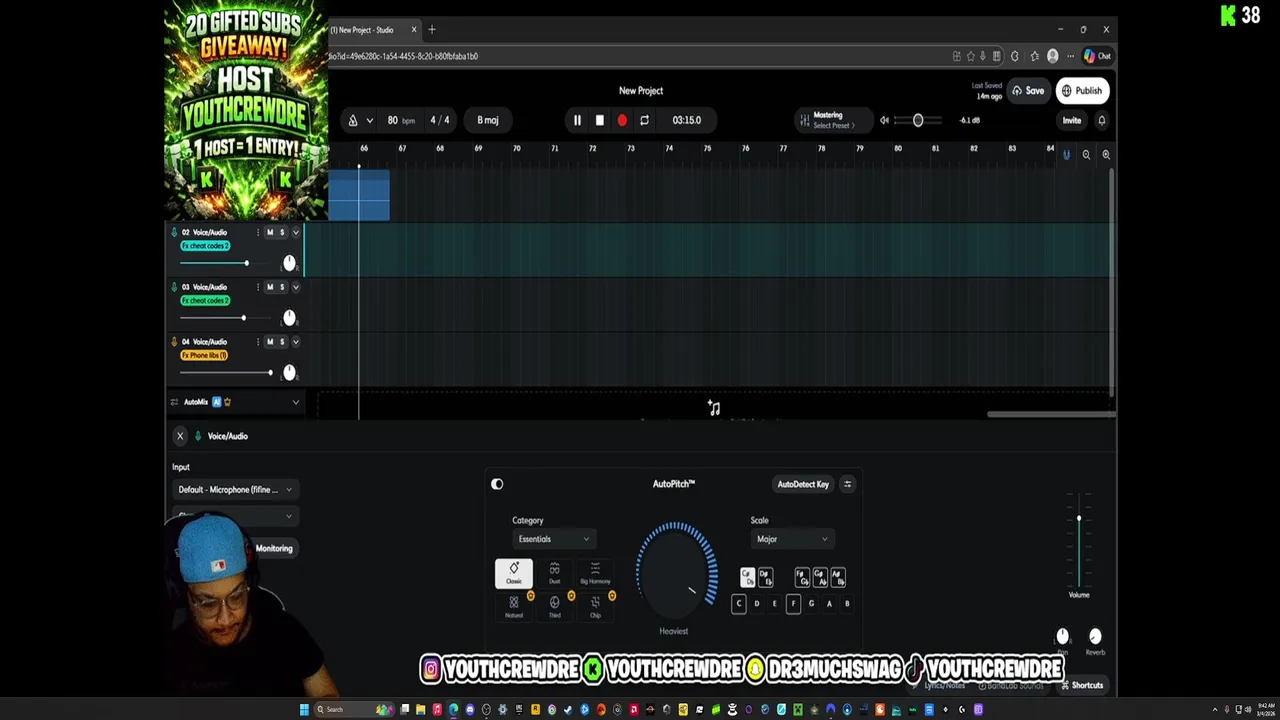Open the Windows Start menu
Screen dimensions: 1280x720
coord(304,710)
